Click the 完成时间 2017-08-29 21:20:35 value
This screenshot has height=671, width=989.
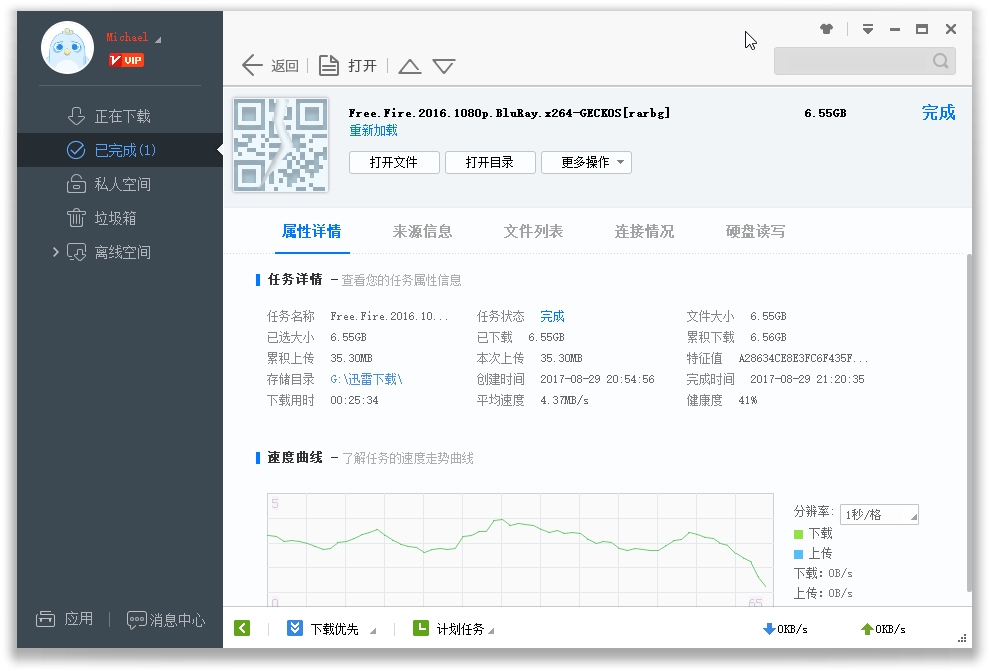click(807, 379)
